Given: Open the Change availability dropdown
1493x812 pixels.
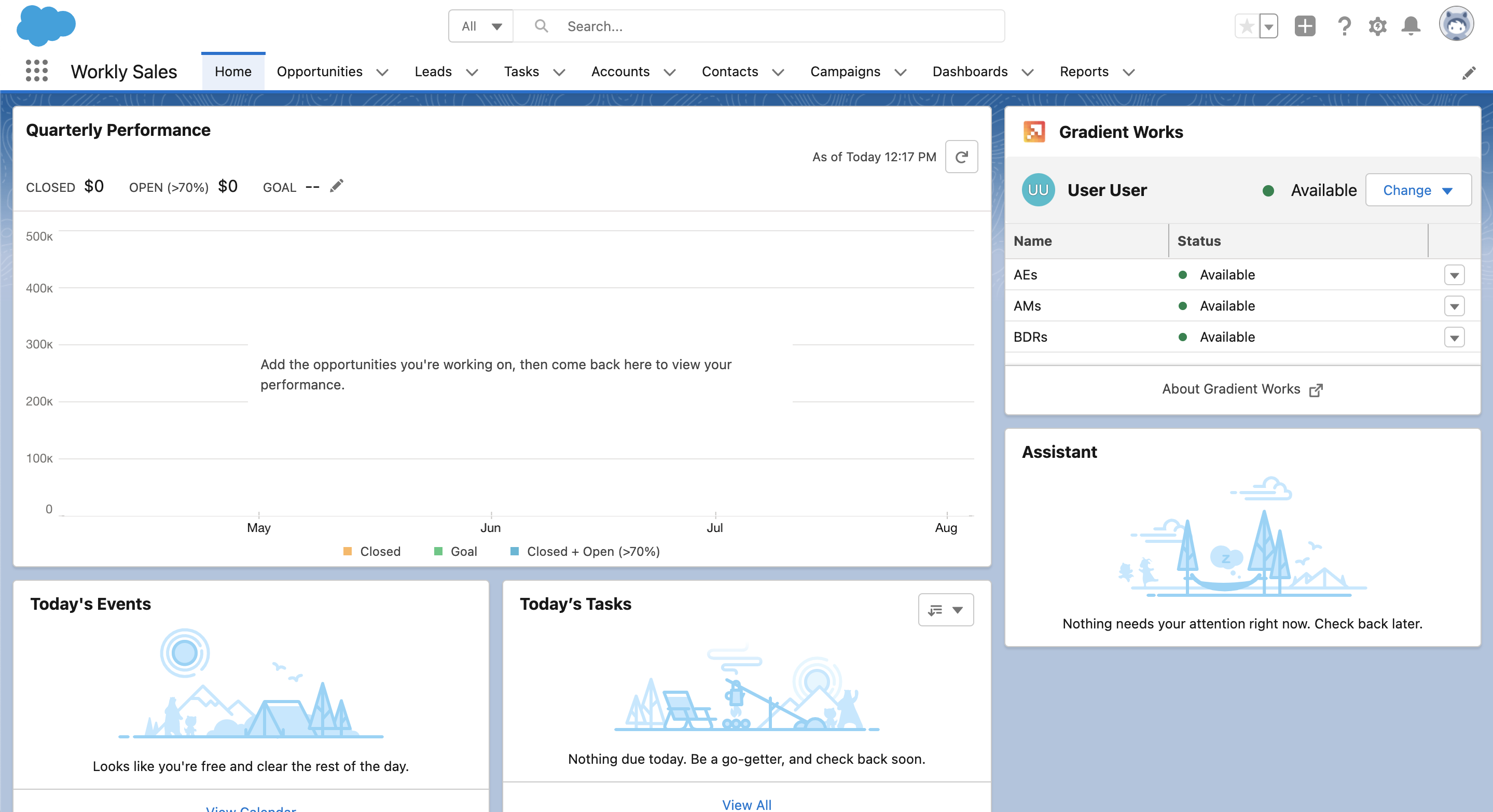Looking at the screenshot, I should (x=1418, y=190).
